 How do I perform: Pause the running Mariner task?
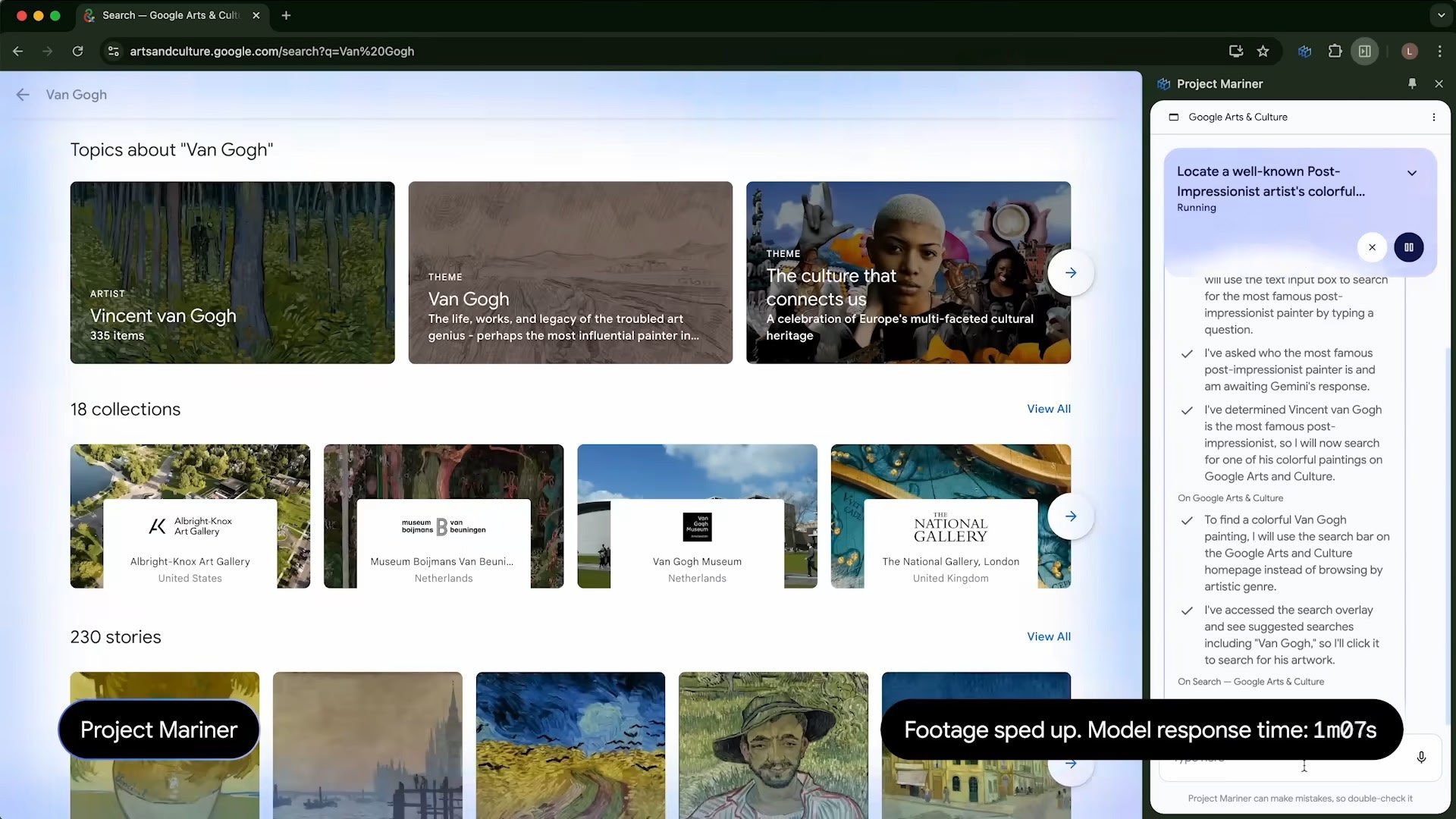pos(1408,247)
